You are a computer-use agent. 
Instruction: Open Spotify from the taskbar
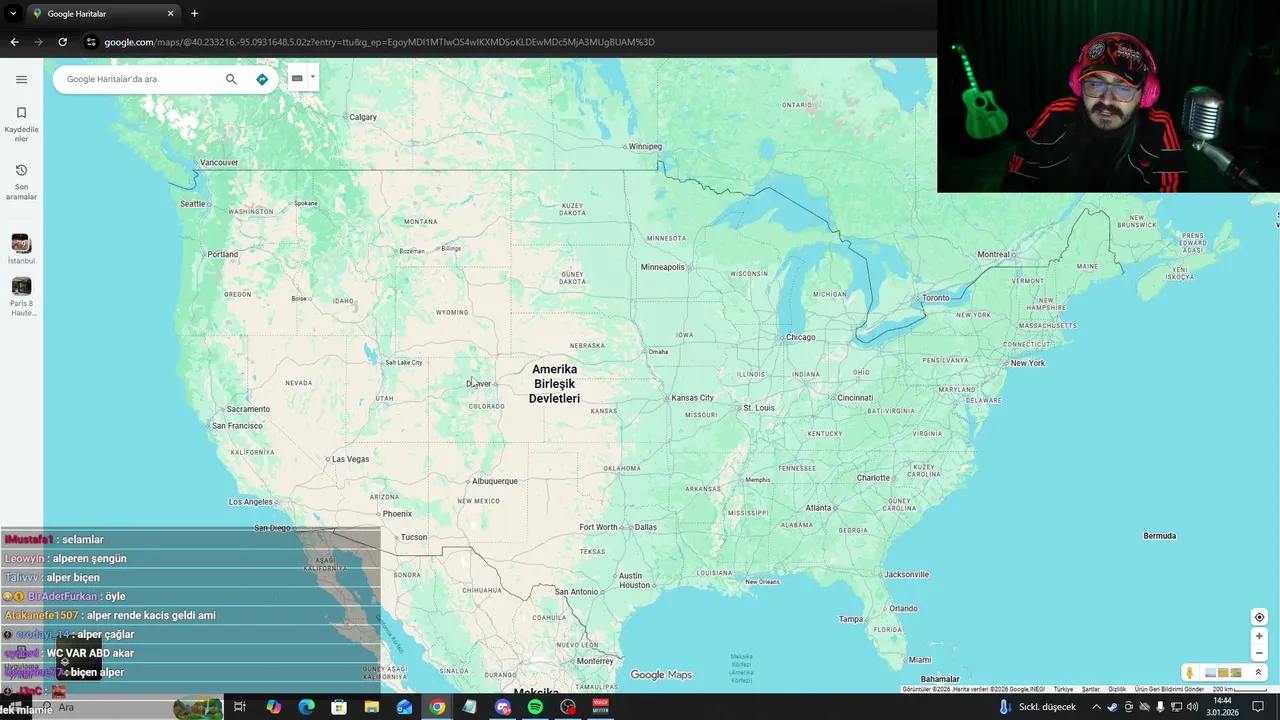(x=535, y=707)
